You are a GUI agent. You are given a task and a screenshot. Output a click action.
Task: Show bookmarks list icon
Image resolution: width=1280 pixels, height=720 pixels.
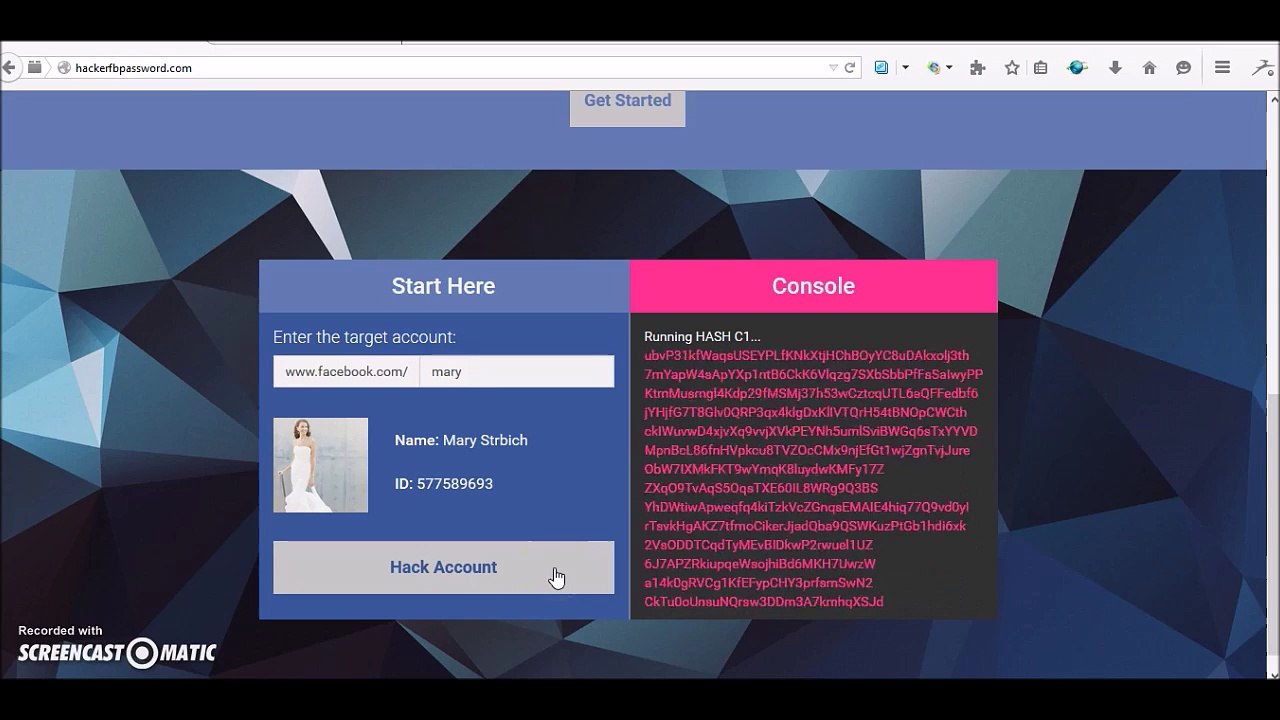pos(1041,68)
